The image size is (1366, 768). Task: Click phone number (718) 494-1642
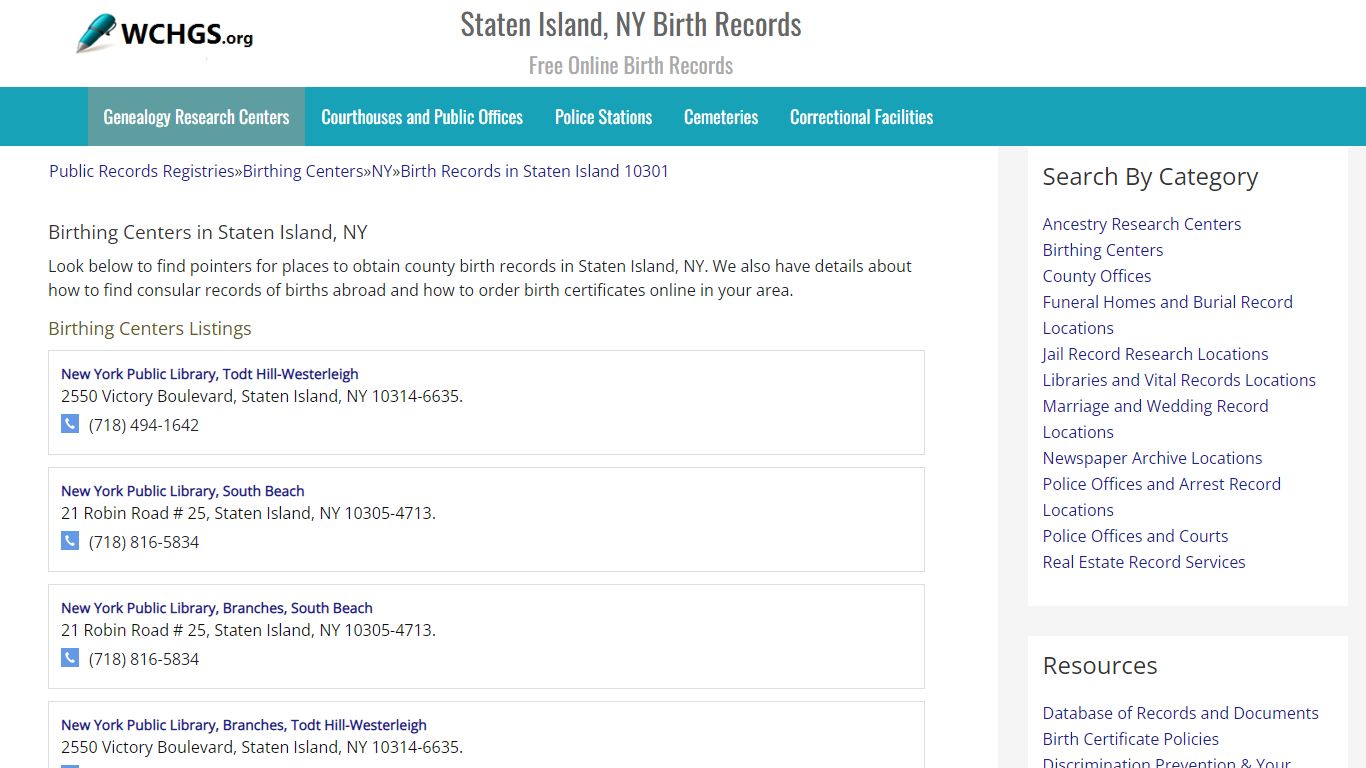pos(144,425)
